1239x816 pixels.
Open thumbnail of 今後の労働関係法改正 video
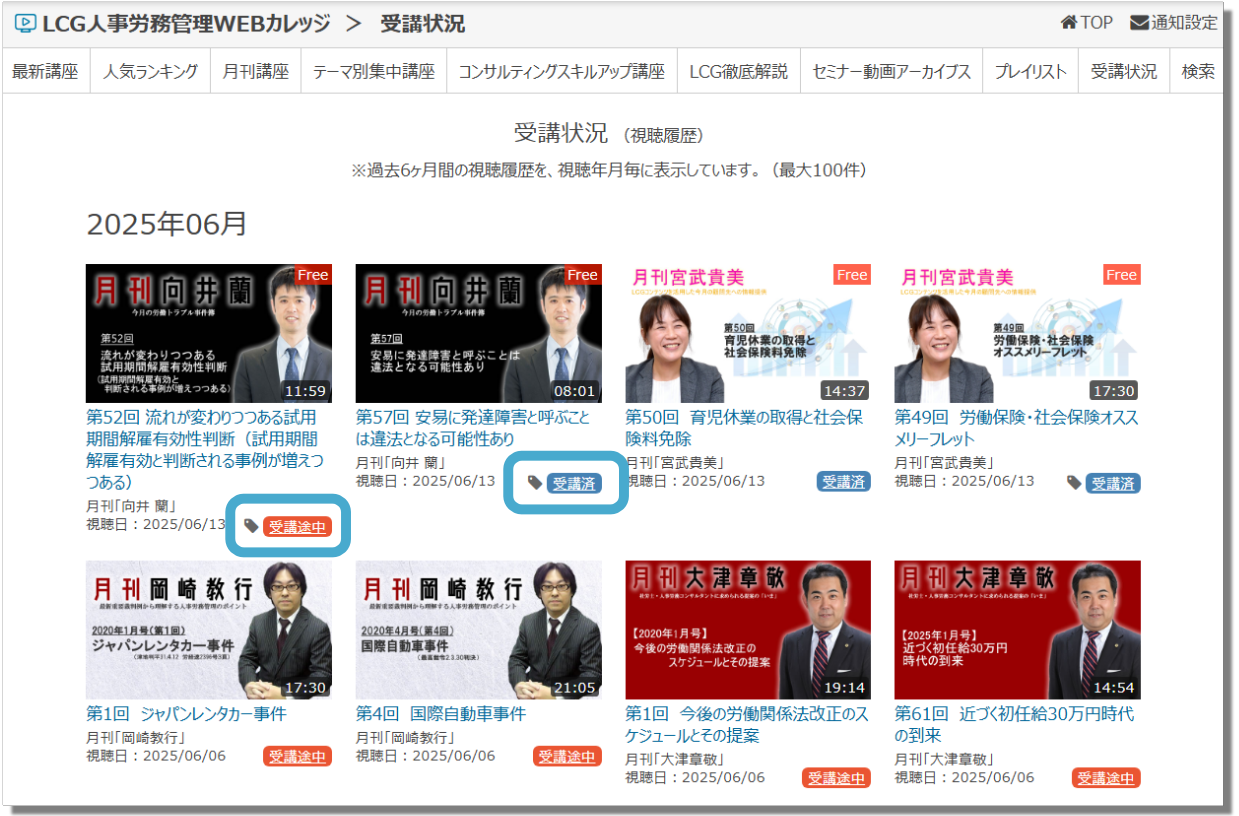(x=748, y=630)
